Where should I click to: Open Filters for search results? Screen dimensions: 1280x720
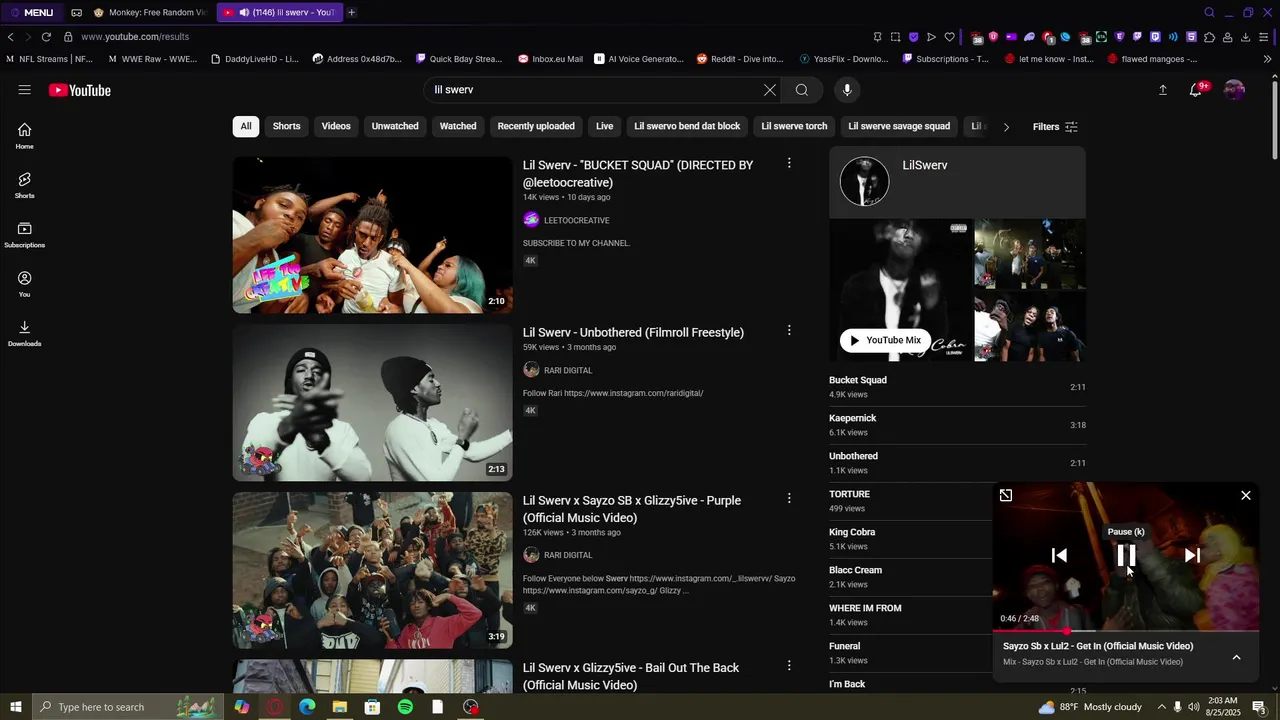[1055, 127]
